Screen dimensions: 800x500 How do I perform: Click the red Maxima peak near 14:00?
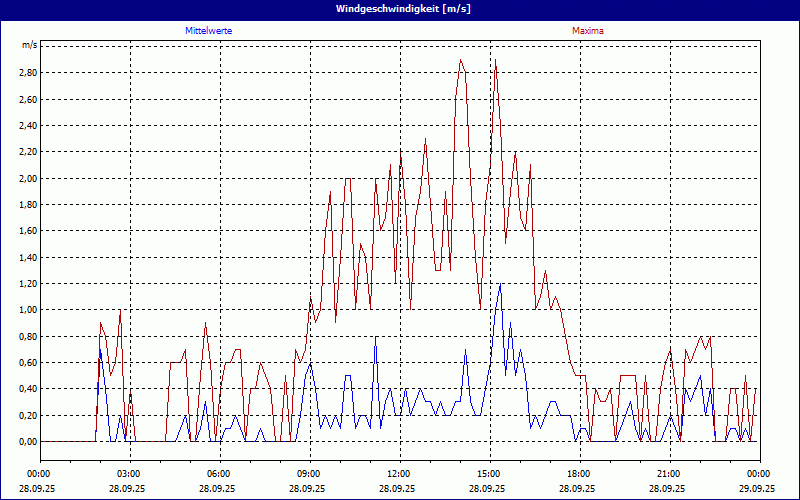click(460, 60)
